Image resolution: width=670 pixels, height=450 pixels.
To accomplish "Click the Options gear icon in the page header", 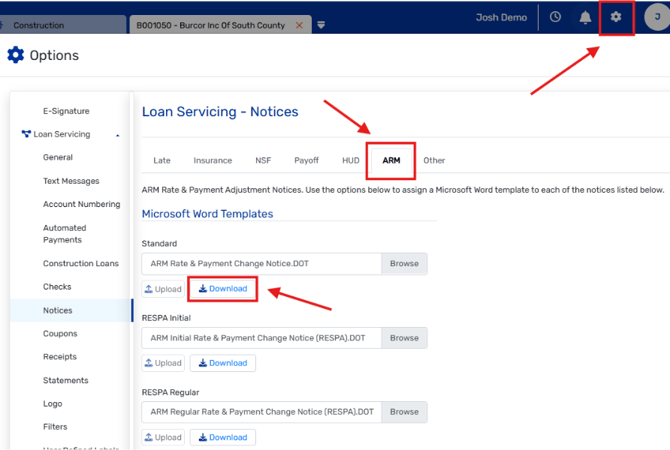I will pyautogui.click(x=16, y=55).
